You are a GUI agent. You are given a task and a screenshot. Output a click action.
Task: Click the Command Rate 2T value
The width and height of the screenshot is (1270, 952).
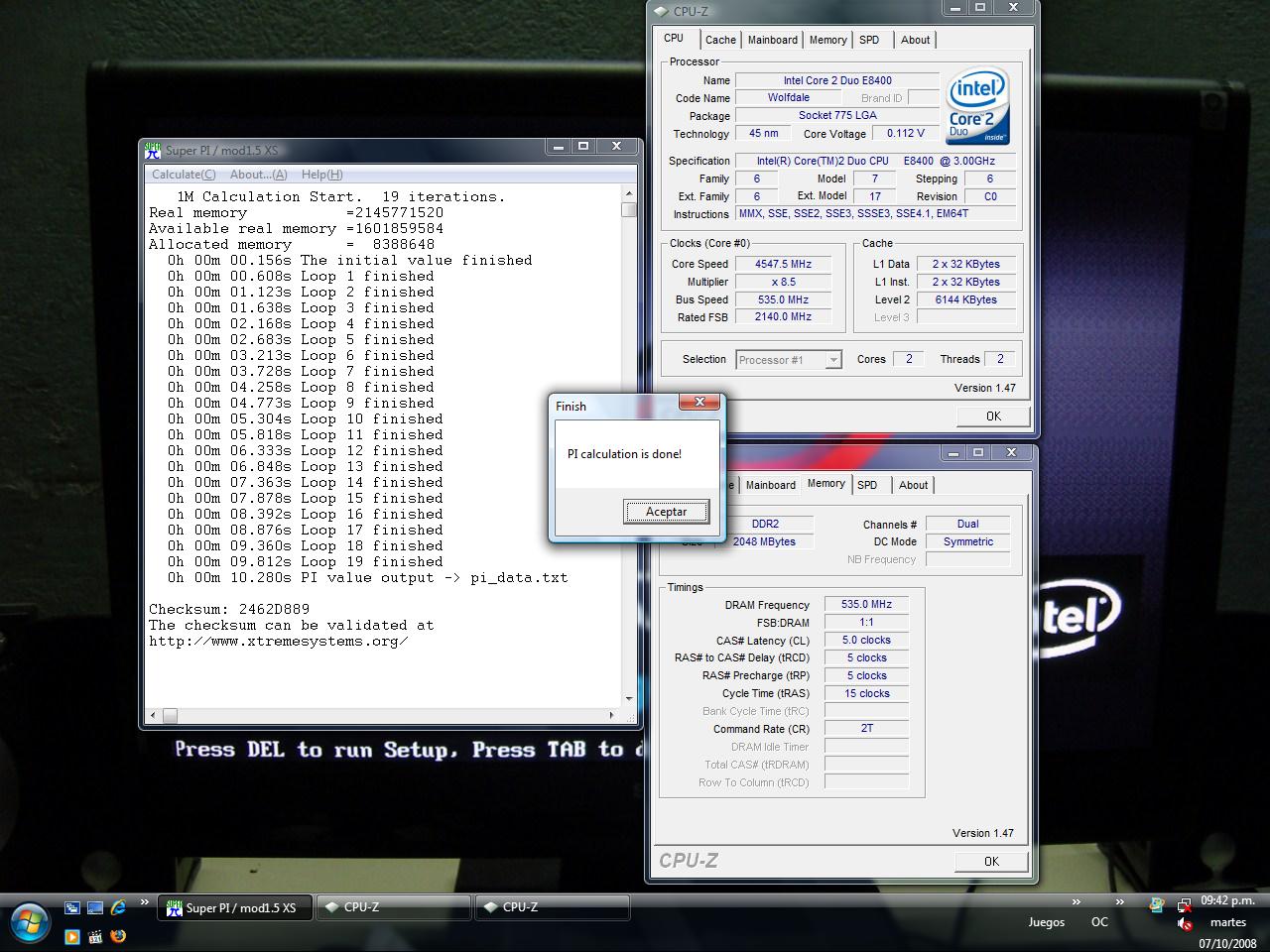[866, 728]
